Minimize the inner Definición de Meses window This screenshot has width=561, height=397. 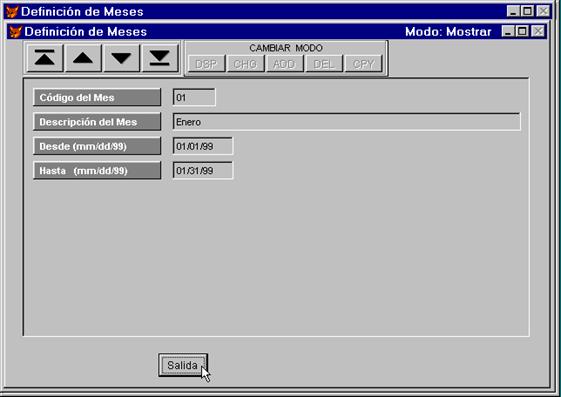click(507, 31)
